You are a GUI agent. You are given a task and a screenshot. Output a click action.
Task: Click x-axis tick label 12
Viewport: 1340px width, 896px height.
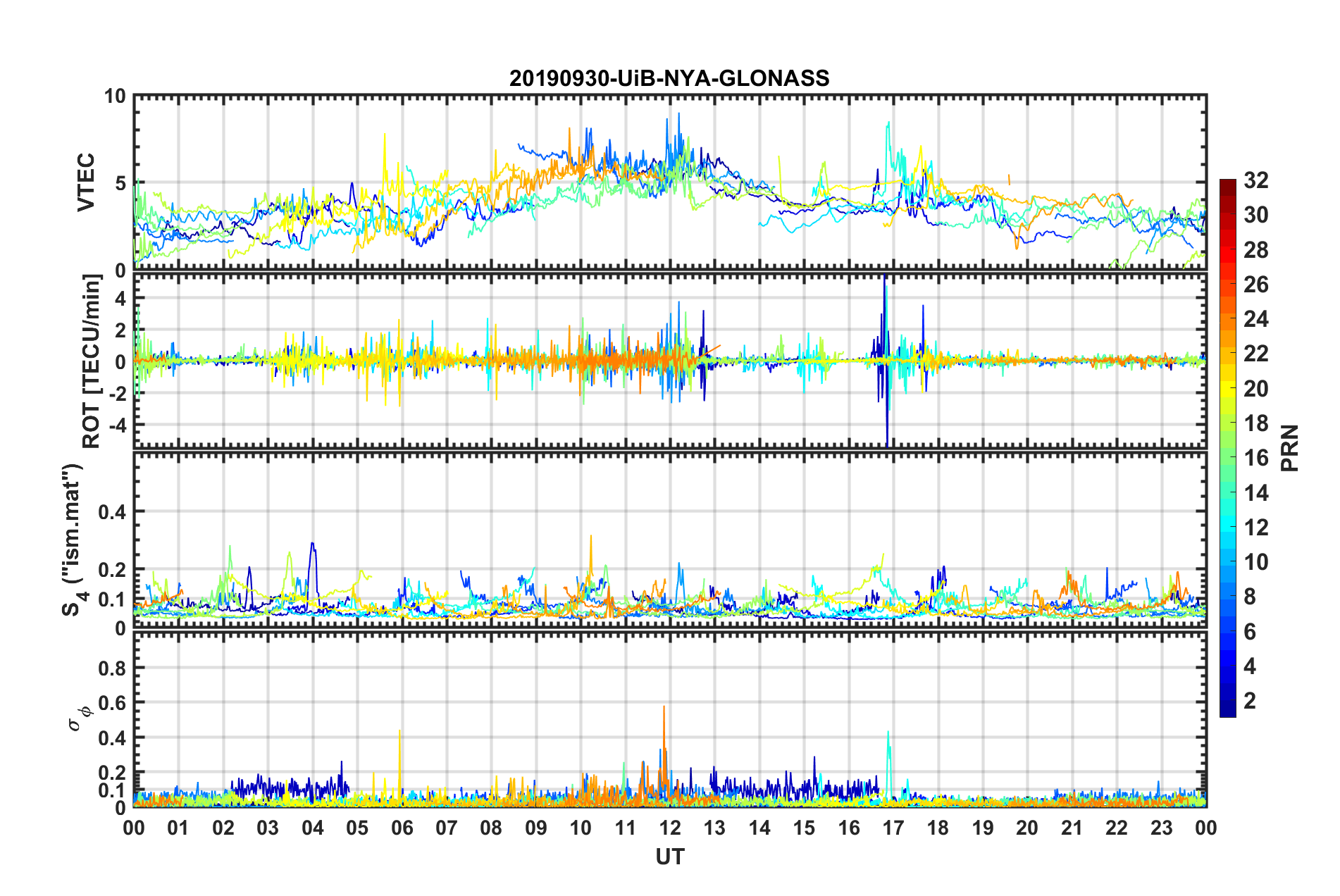coord(670,828)
